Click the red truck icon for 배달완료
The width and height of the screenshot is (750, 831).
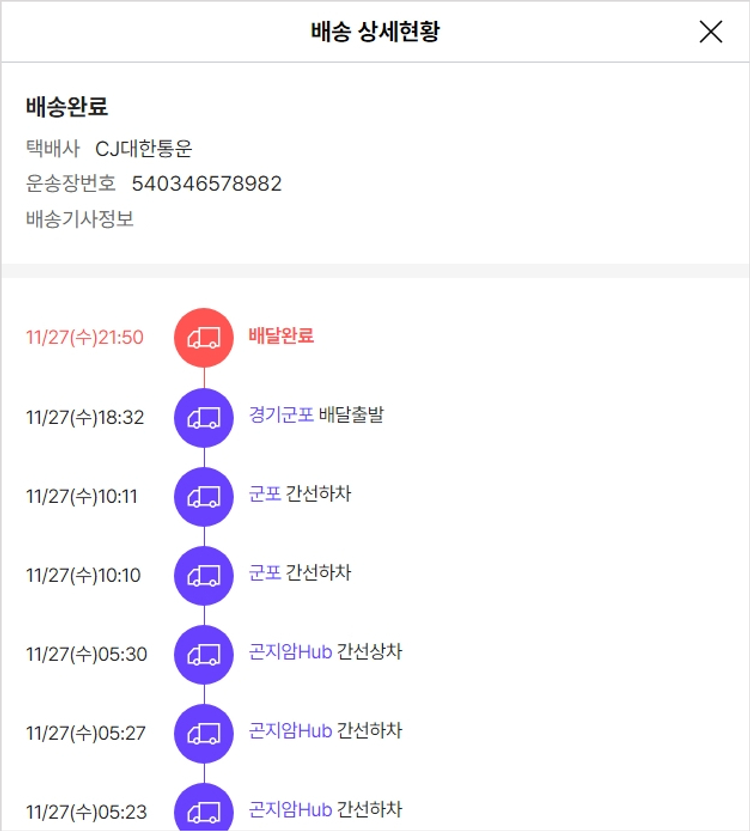204,337
